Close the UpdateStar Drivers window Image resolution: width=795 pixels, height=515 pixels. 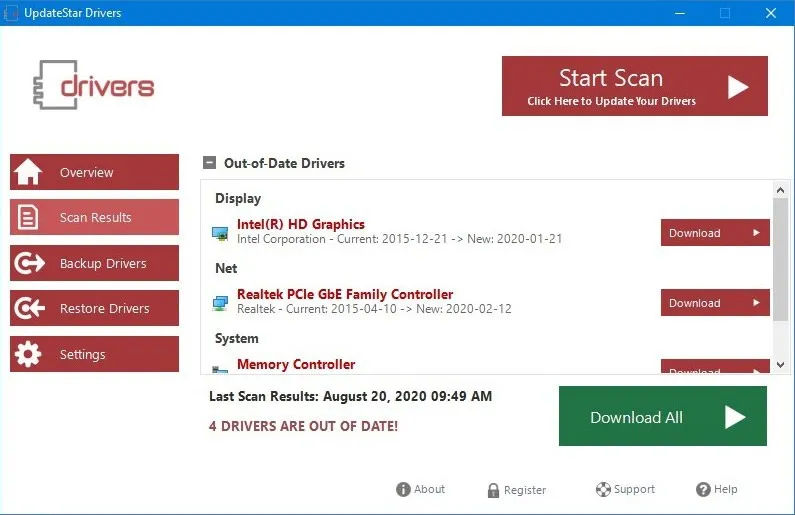pos(771,13)
